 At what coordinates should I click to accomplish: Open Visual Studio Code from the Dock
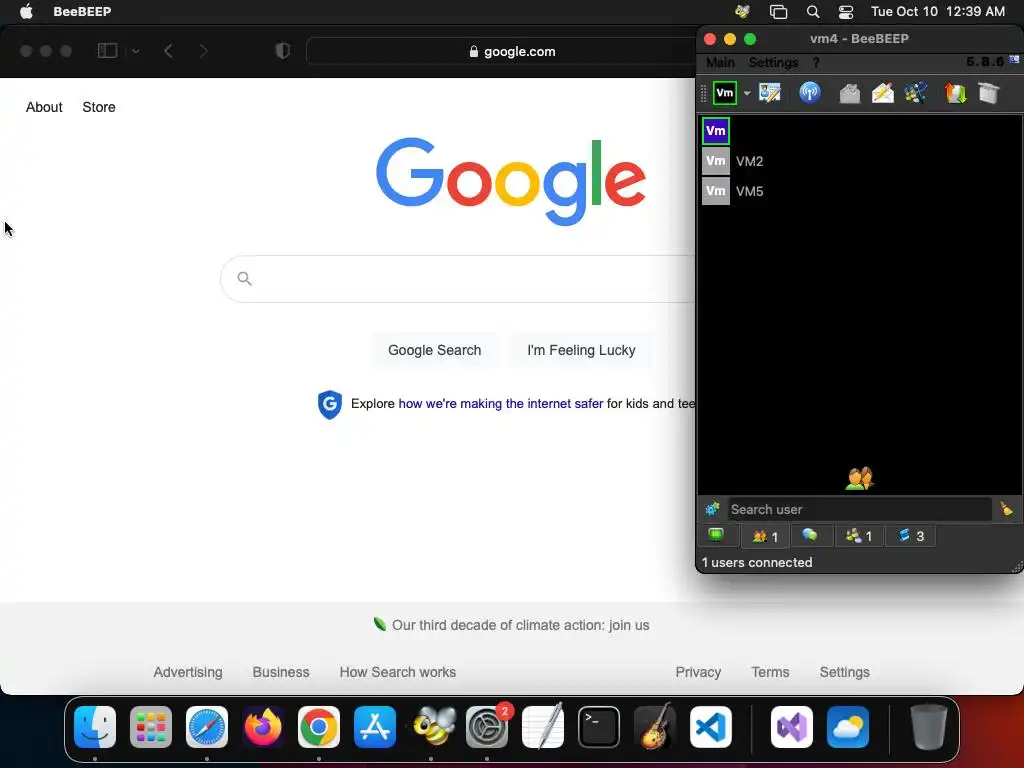coord(711,727)
